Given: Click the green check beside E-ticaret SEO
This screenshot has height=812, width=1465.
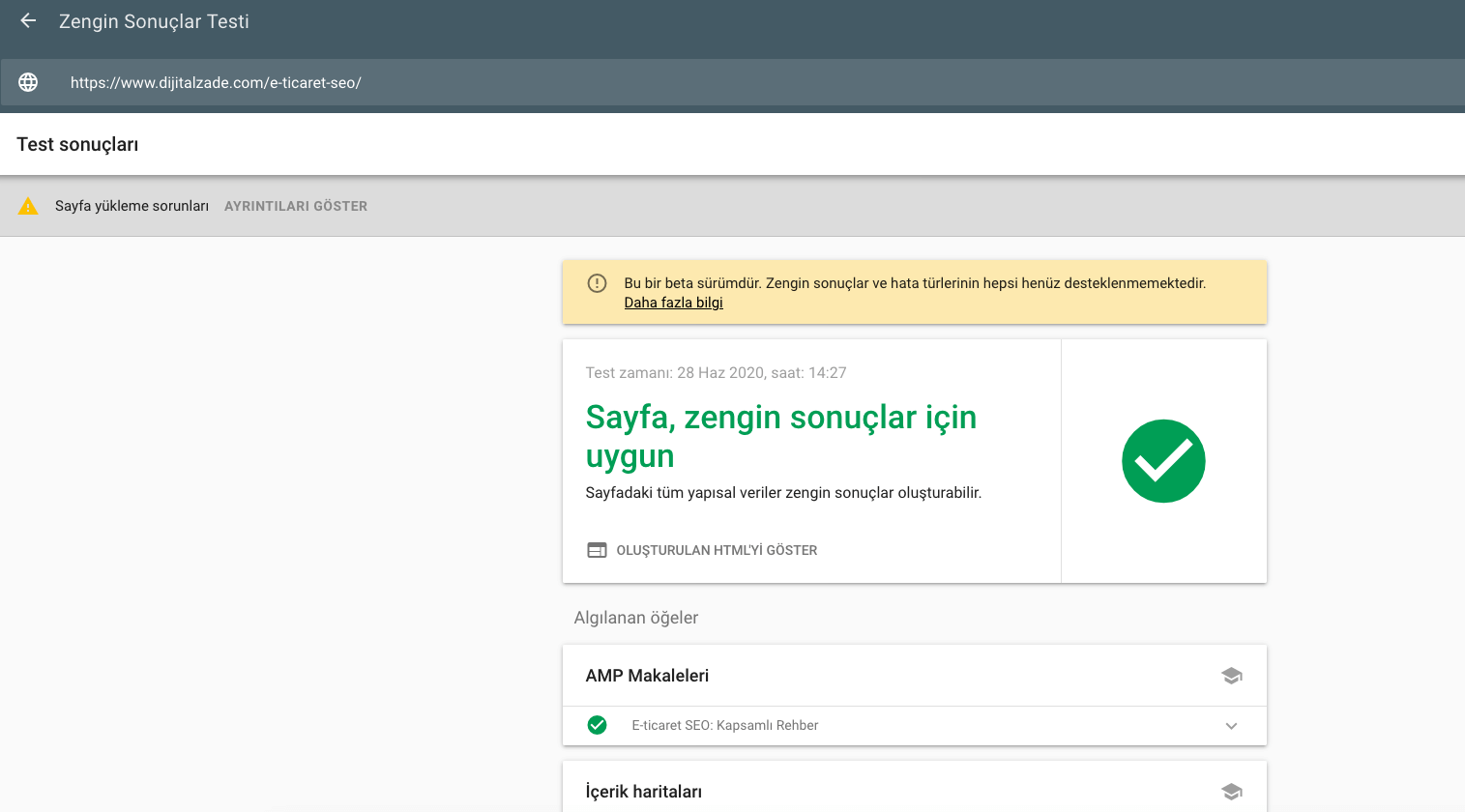Looking at the screenshot, I should click(x=598, y=725).
